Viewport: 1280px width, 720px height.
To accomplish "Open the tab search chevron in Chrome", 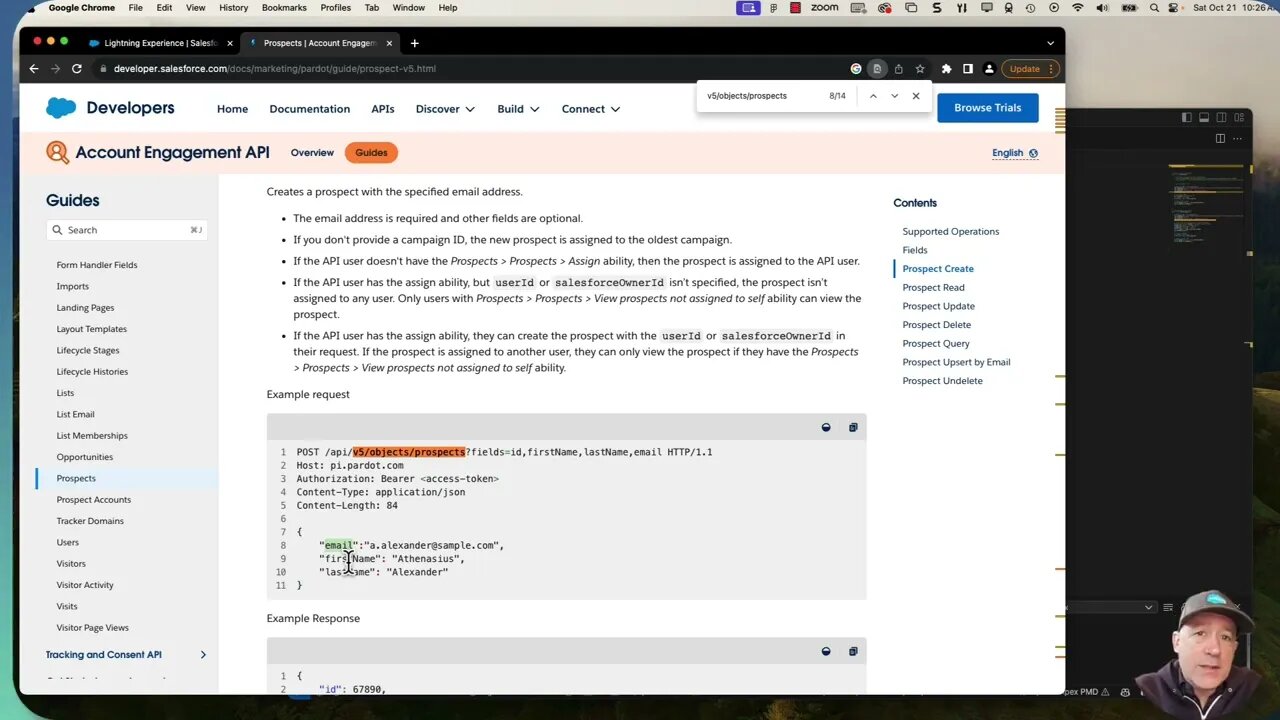I will (1050, 43).
